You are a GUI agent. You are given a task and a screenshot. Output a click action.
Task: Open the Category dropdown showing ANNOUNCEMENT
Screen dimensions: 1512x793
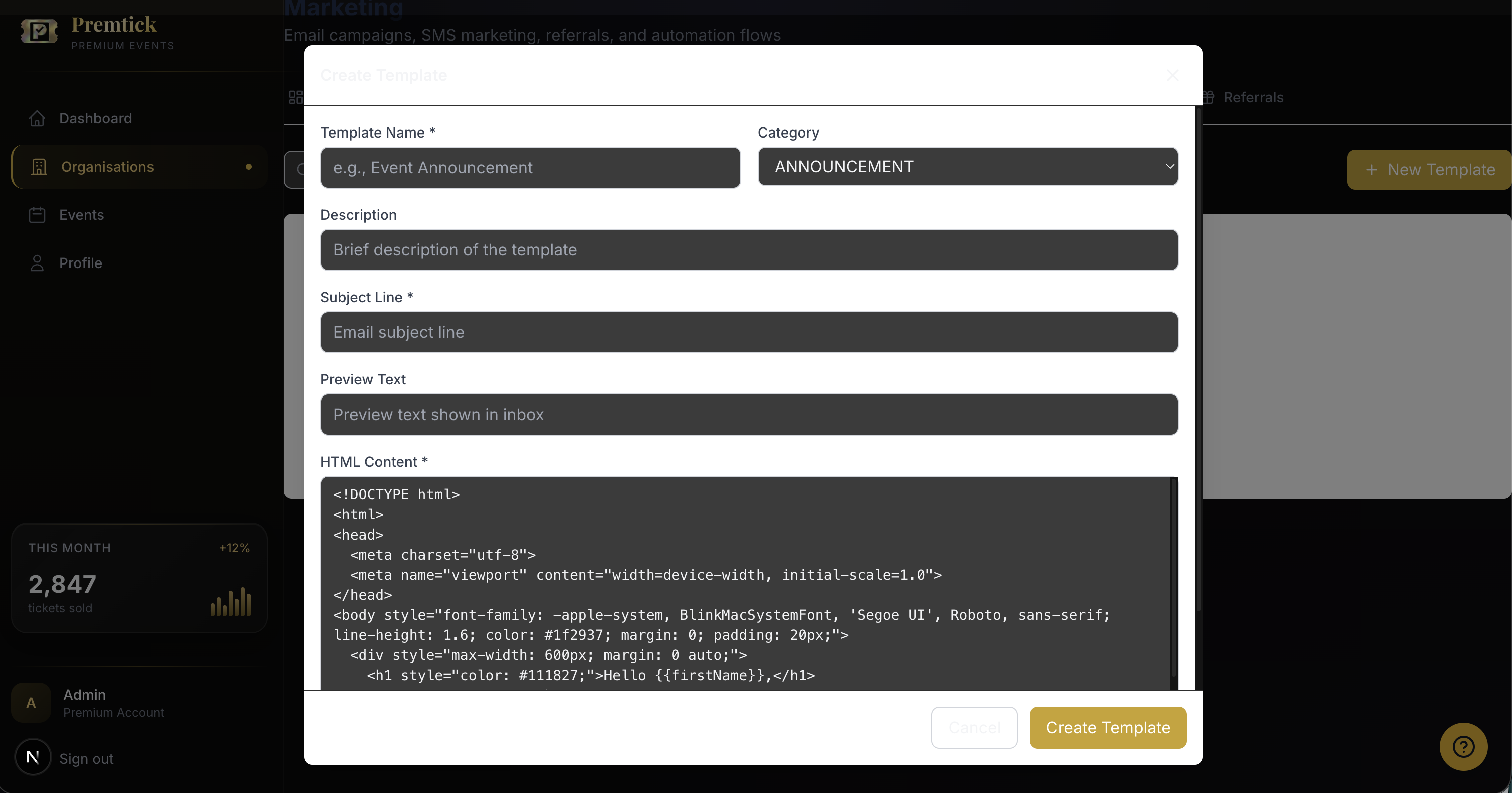[967, 167]
